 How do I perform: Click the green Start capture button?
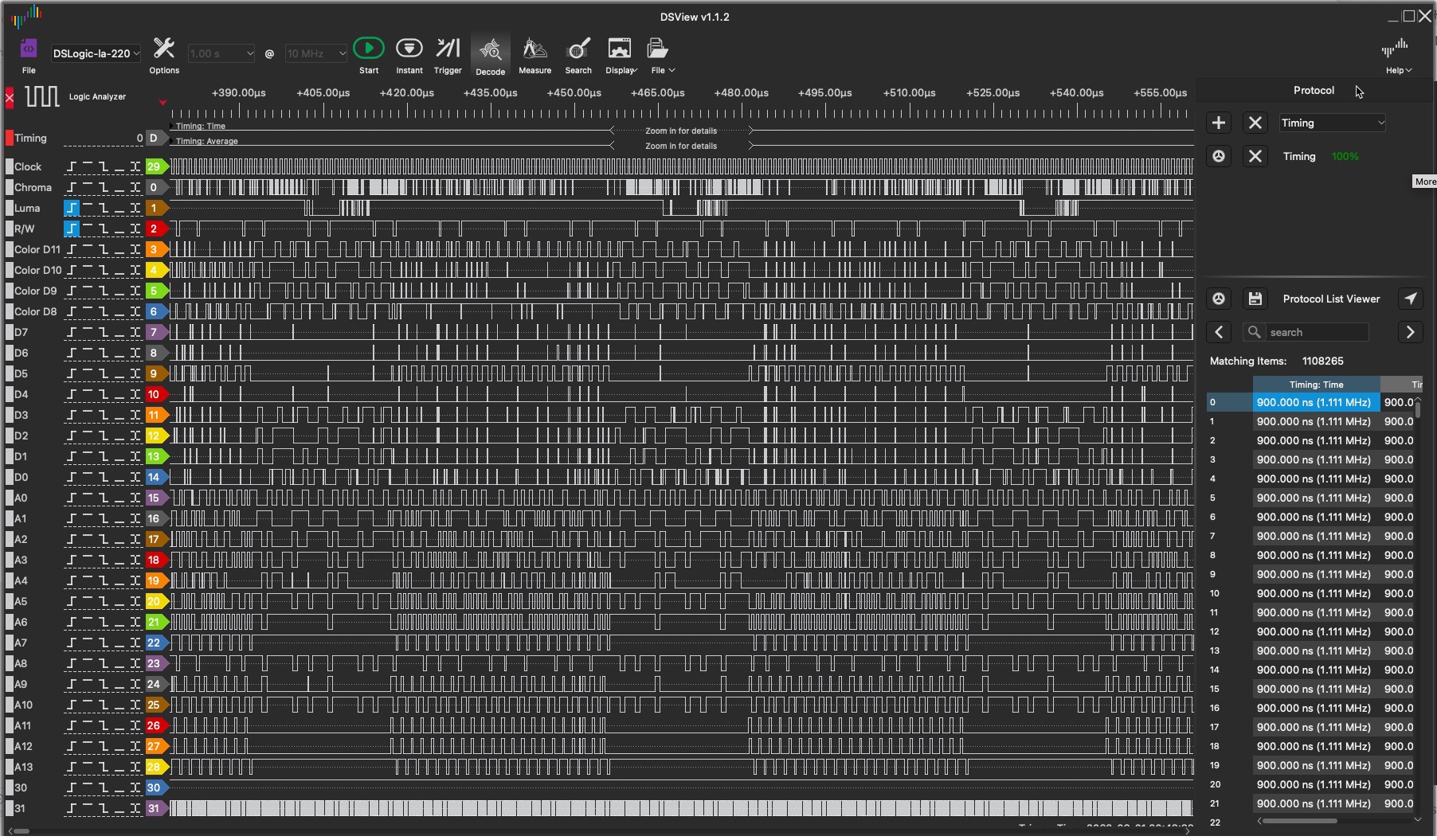368,49
